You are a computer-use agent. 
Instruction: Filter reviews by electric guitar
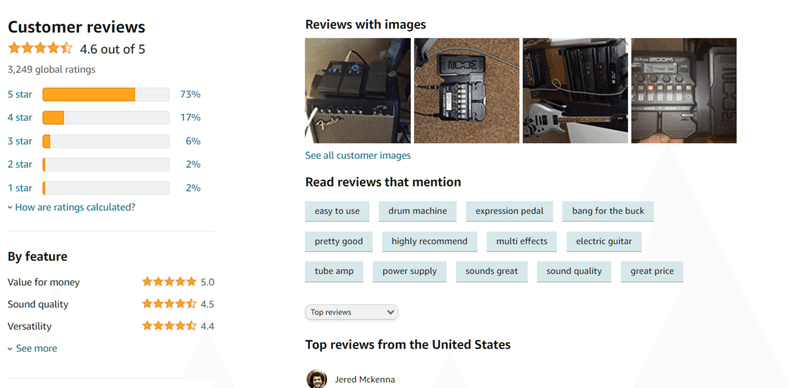(x=604, y=241)
